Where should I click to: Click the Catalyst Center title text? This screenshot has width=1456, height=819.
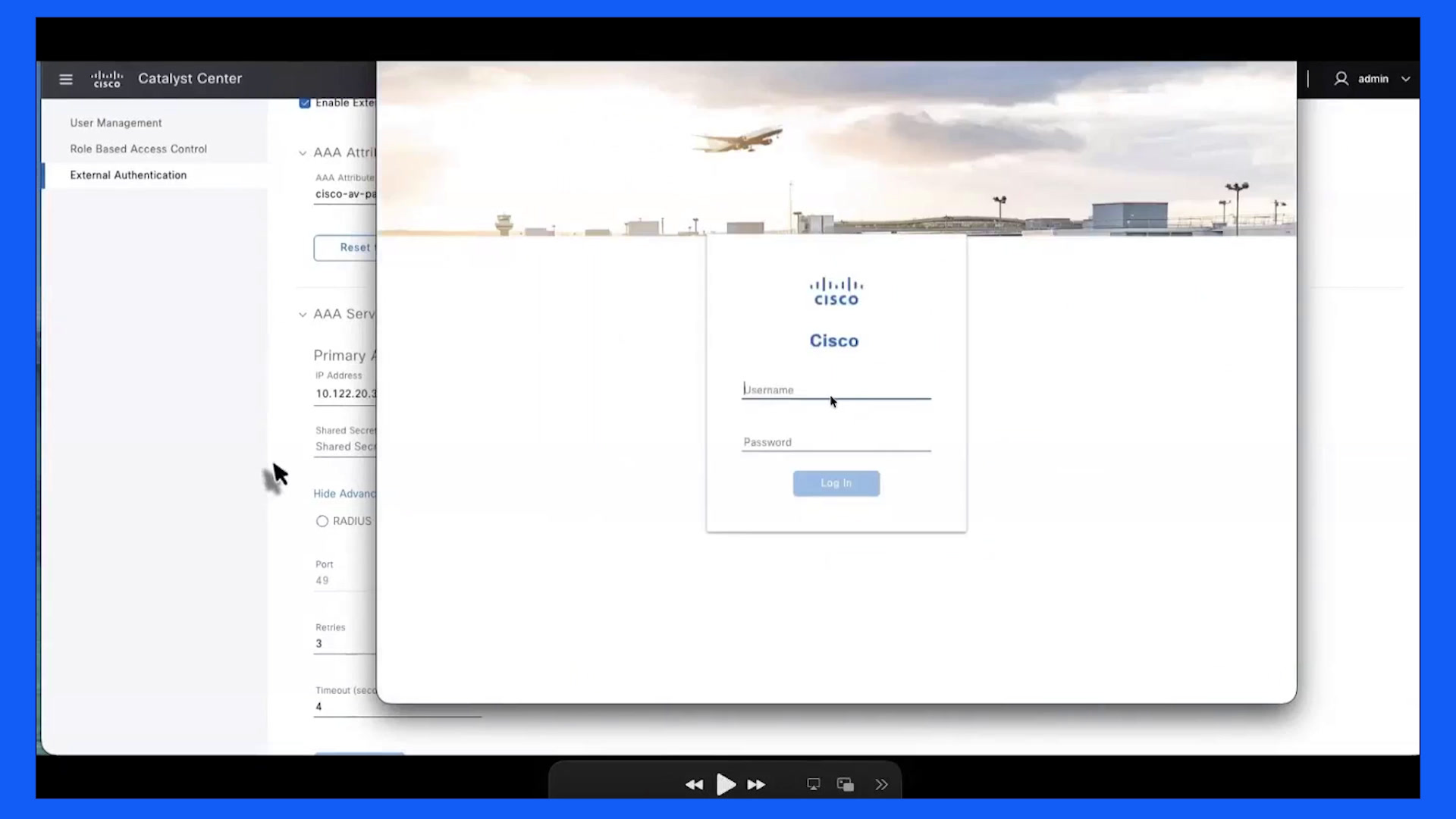[190, 79]
